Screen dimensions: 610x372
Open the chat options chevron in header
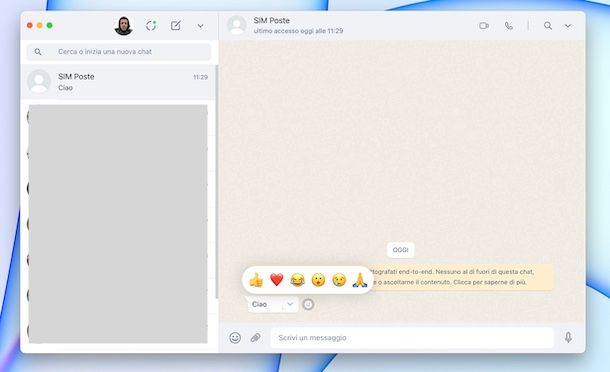568,26
